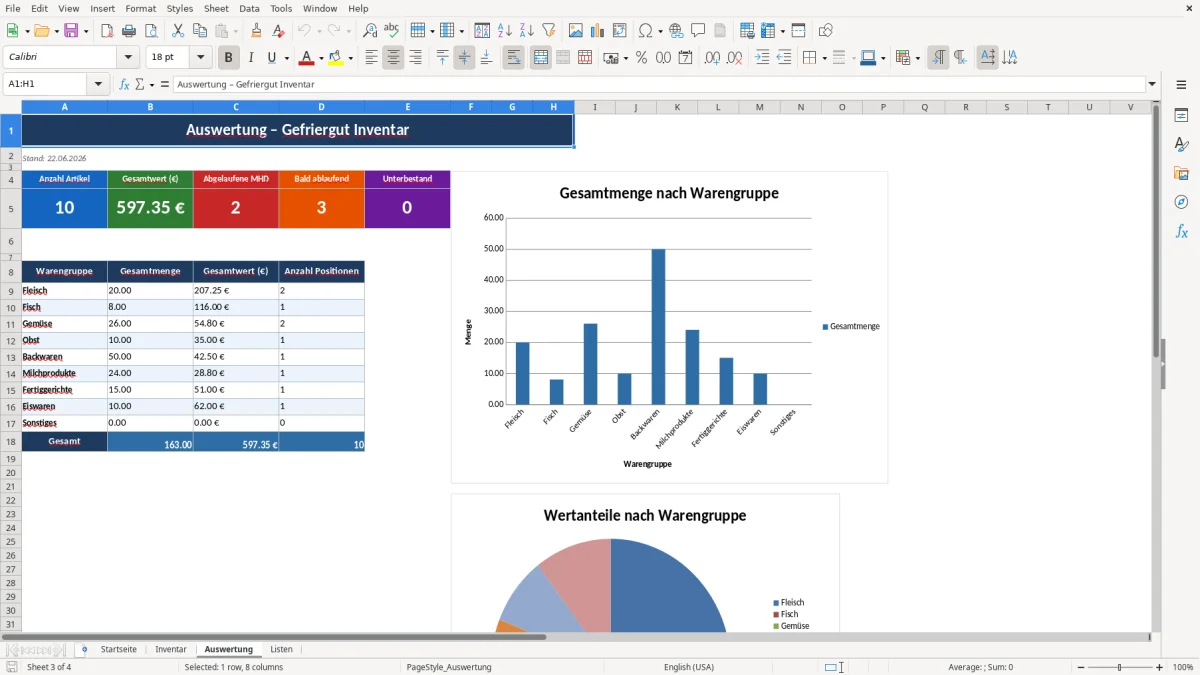
Task: Format the cell as percent
Action: 642,58
